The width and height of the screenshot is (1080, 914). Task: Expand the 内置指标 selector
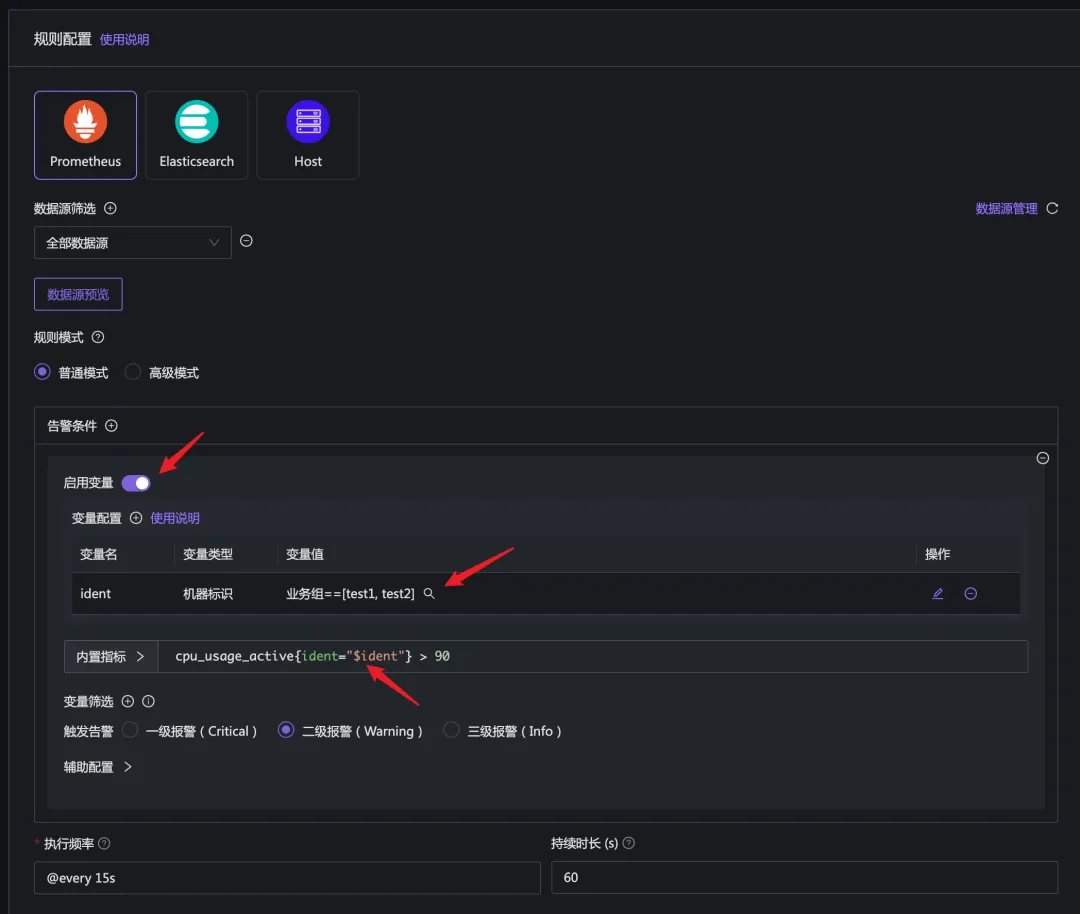pos(111,657)
